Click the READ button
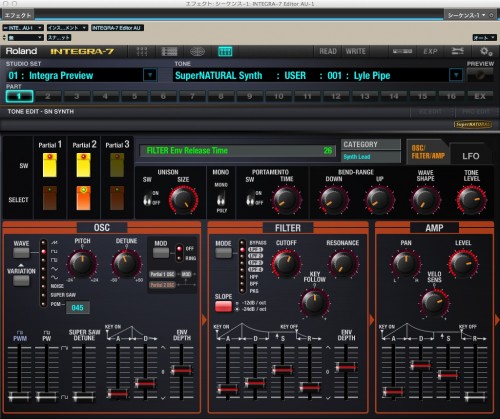Image resolution: width=500 pixels, height=419 pixels. click(328, 51)
